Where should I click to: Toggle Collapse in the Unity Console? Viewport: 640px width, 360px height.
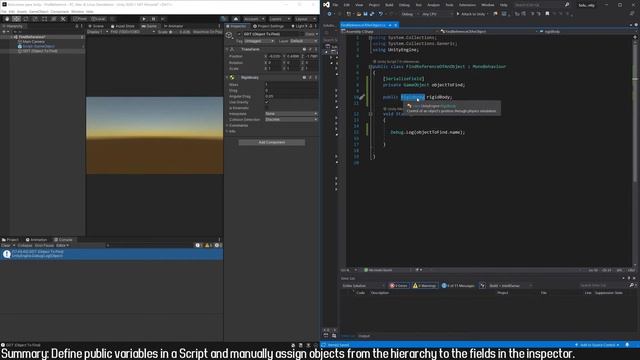click(24, 245)
